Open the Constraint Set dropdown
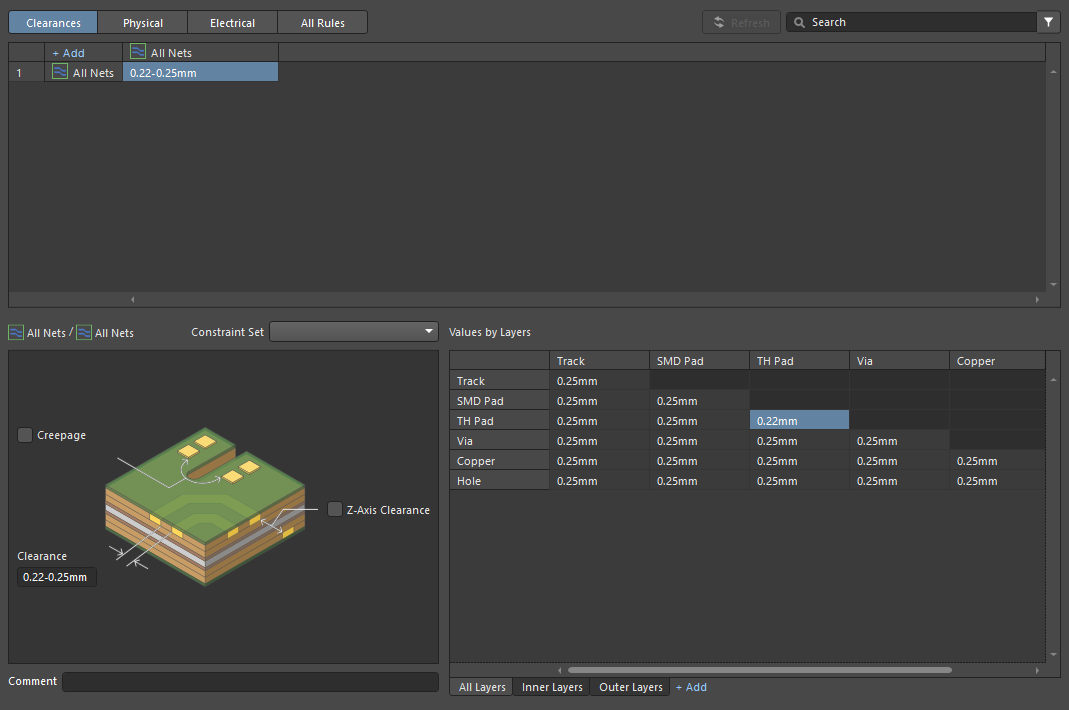Image resolution: width=1069 pixels, height=710 pixels. [354, 331]
